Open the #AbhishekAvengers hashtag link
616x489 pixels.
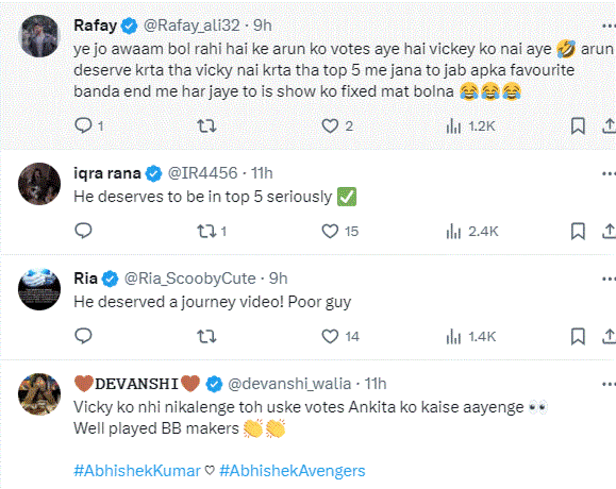pos(292,470)
